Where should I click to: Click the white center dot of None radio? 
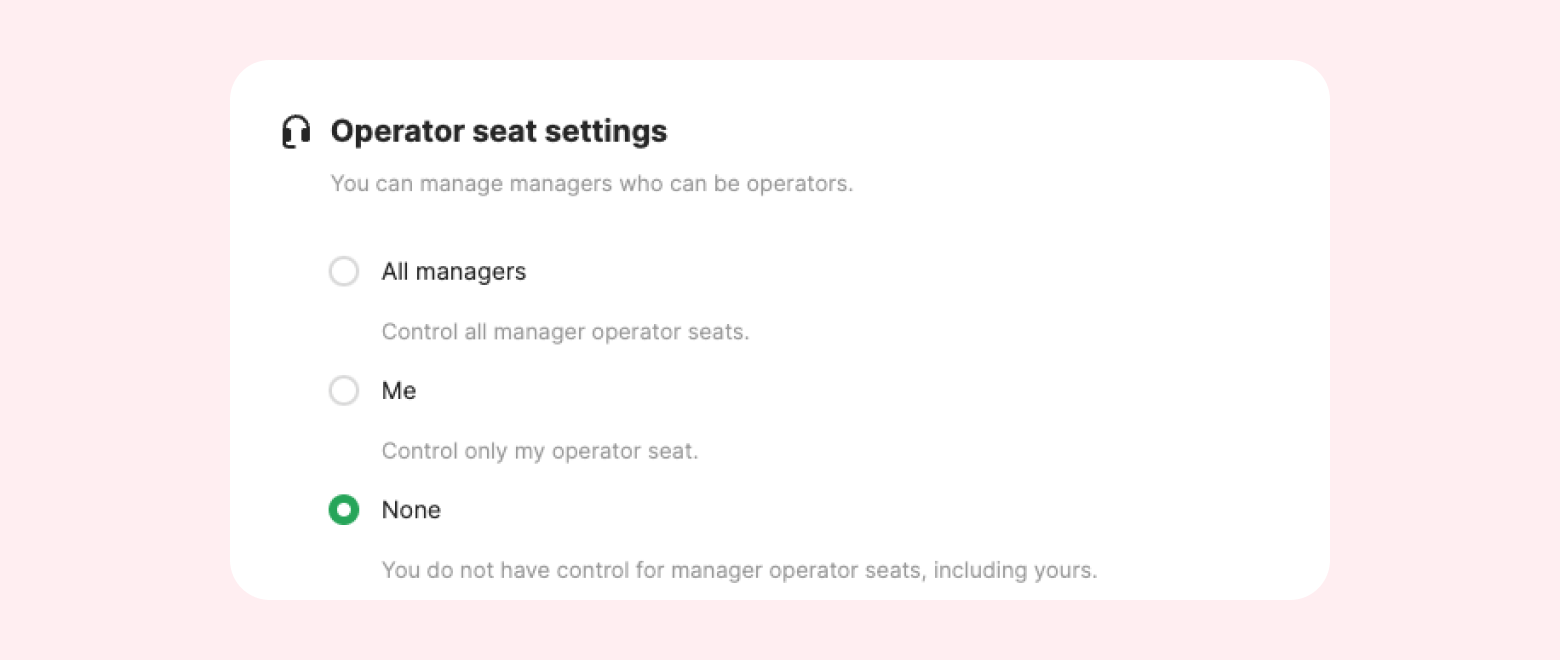[344, 510]
